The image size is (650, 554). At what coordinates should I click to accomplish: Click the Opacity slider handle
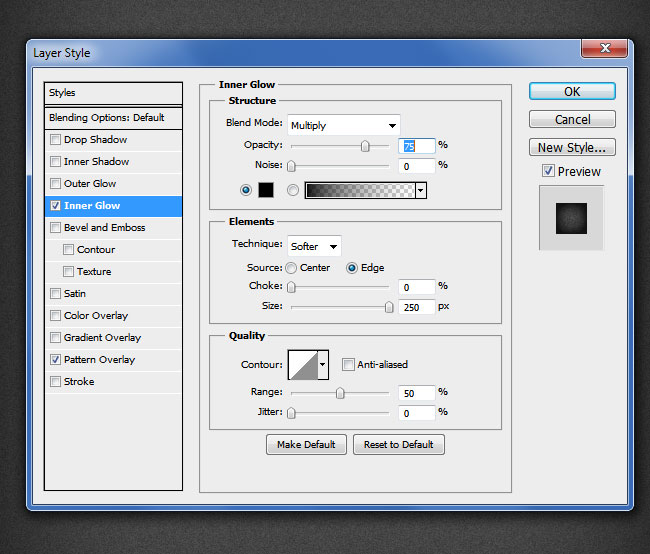coord(365,146)
